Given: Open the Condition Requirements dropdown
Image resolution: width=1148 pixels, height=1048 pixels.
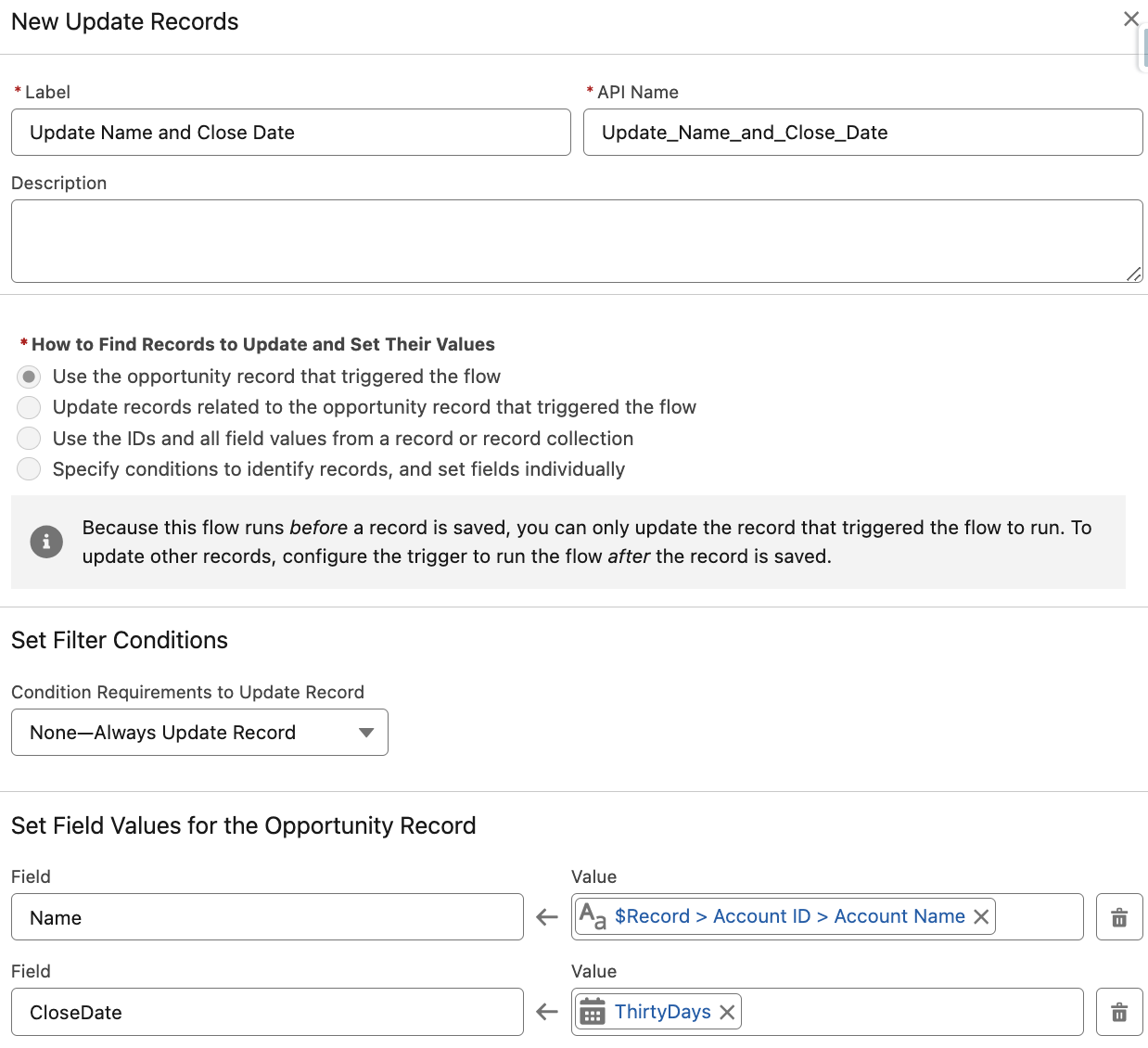Looking at the screenshot, I should pos(199,732).
